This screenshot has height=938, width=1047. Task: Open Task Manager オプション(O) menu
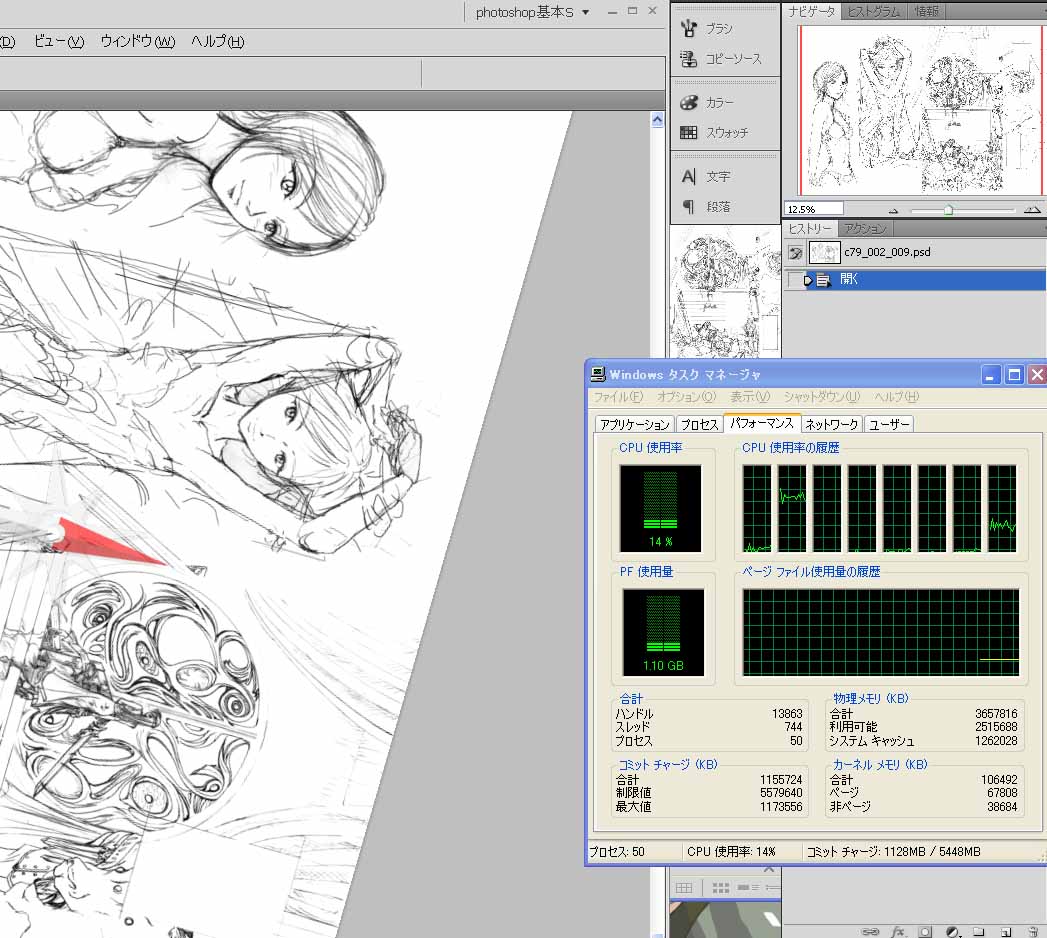tap(686, 397)
